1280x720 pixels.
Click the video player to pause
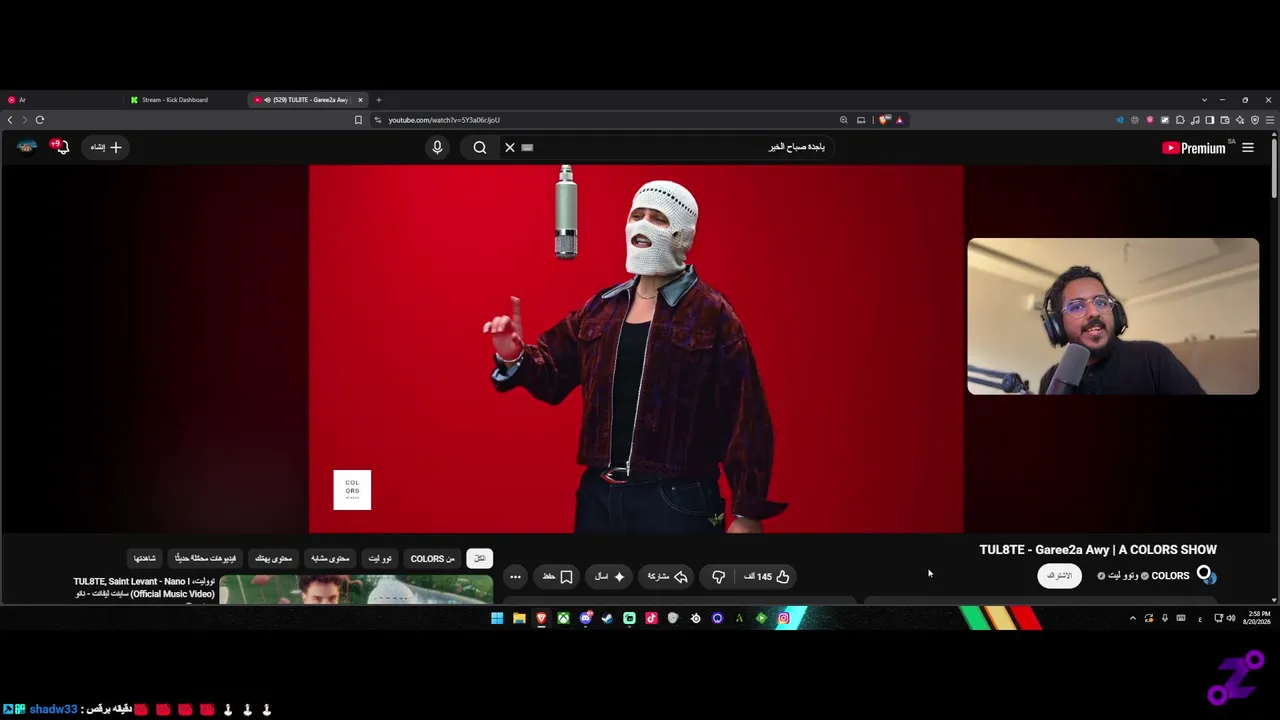pyautogui.click(x=636, y=349)
